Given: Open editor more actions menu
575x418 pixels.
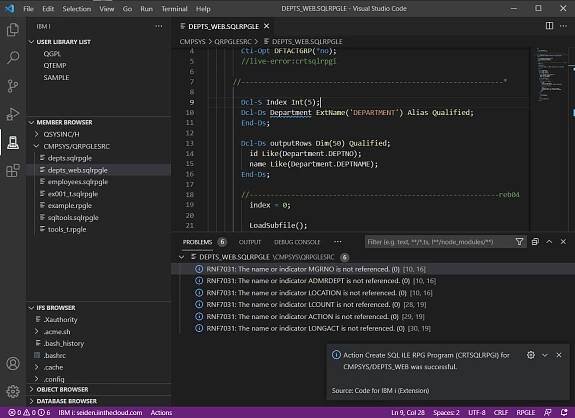Looking at the screenshot, I should tap(563, 26).
